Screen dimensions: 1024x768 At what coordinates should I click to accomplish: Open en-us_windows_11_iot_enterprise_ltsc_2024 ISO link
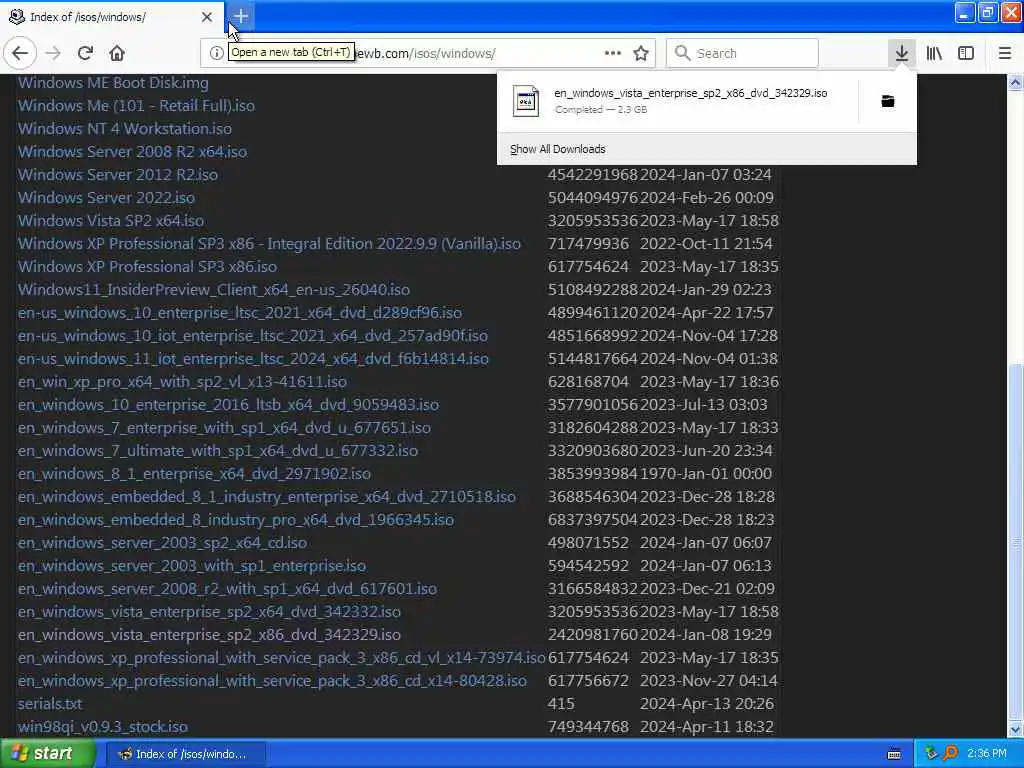tap(253, 359)
